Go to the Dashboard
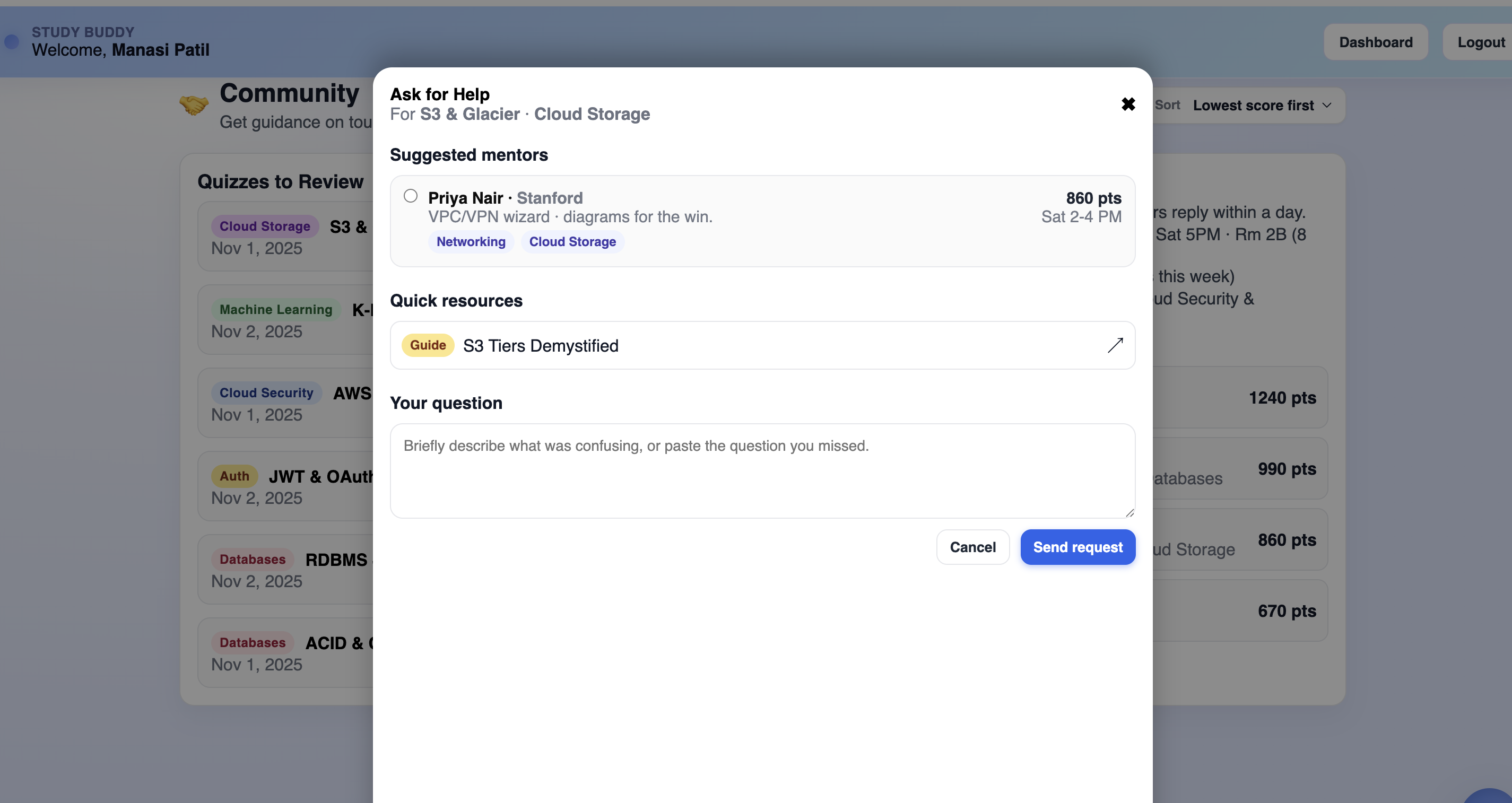 (1375, 42)
